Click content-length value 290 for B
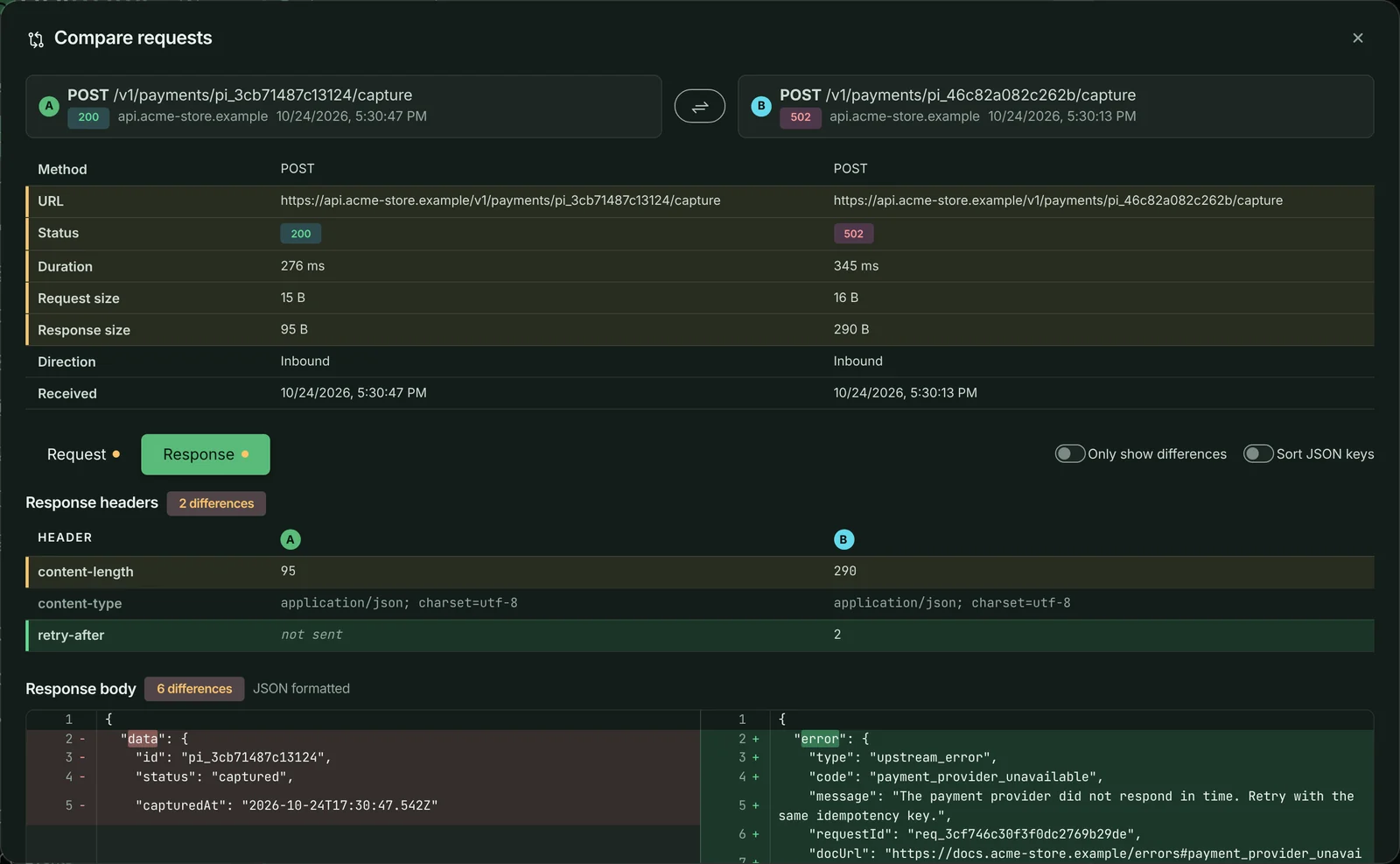The width and height of the screenshot is (1400, 864). tap(845, 571)
